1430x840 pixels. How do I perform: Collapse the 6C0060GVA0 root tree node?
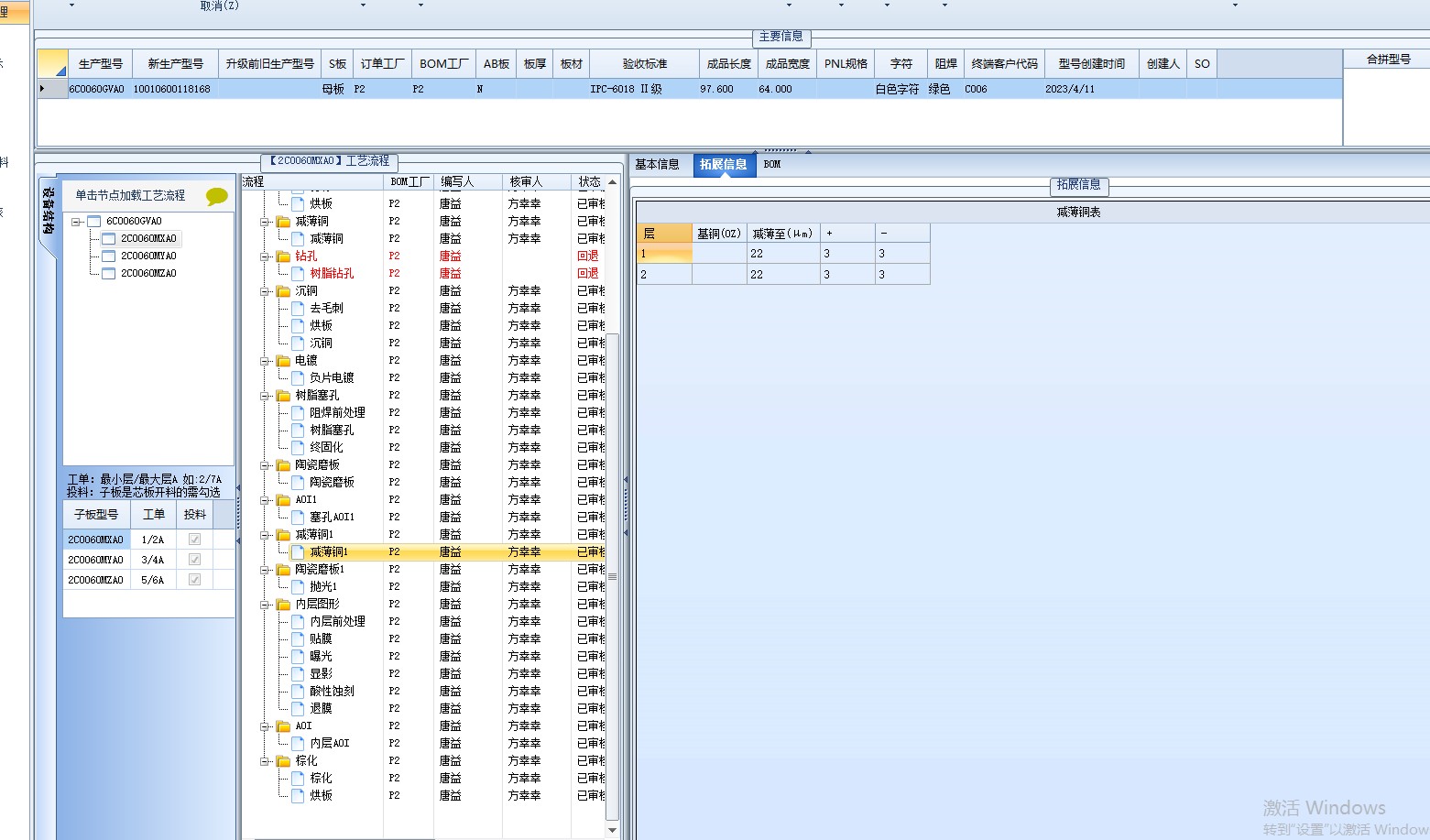click(x=77, y=222)
